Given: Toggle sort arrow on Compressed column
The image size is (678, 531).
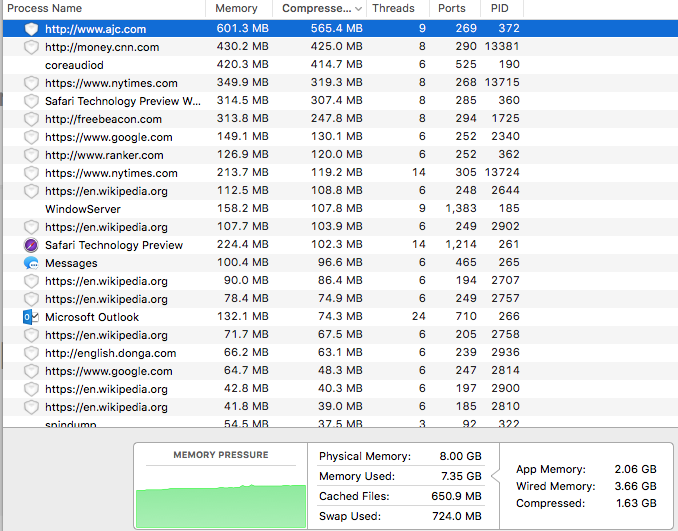Looking at the screenshot, I should (358, 9).
